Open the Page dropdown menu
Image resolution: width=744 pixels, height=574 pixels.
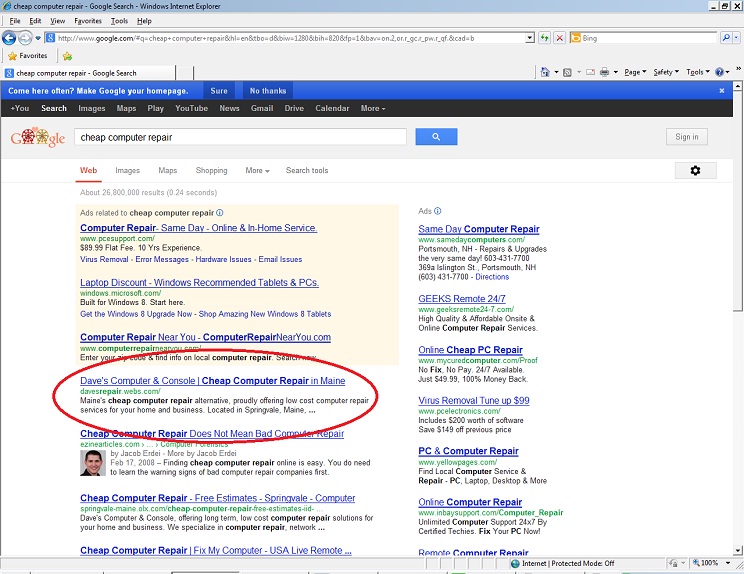[x=635, y=72]
